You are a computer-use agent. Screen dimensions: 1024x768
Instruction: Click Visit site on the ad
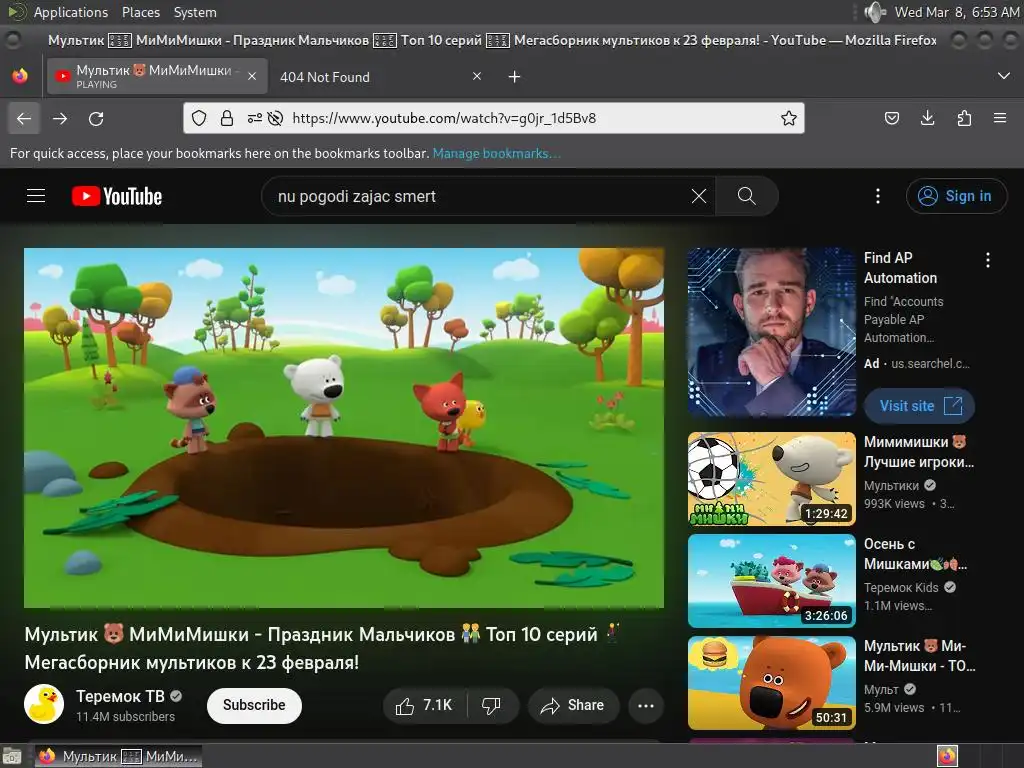pos(920,406)
